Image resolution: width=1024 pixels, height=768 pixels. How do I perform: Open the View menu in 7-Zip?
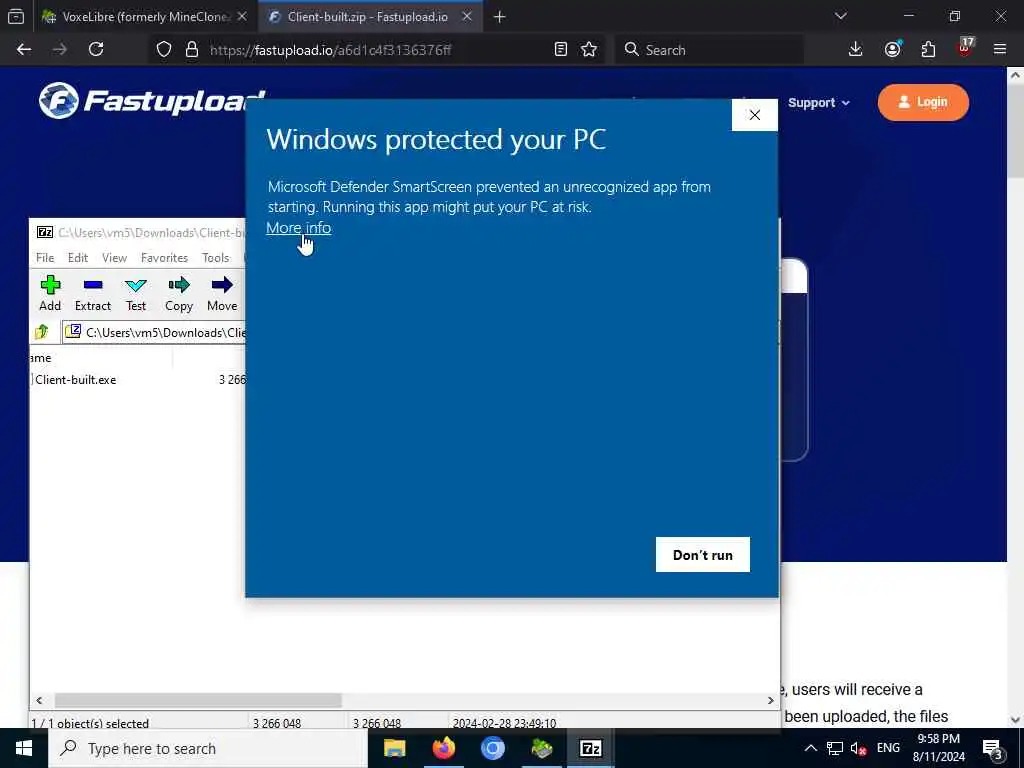tap(114, 258)
